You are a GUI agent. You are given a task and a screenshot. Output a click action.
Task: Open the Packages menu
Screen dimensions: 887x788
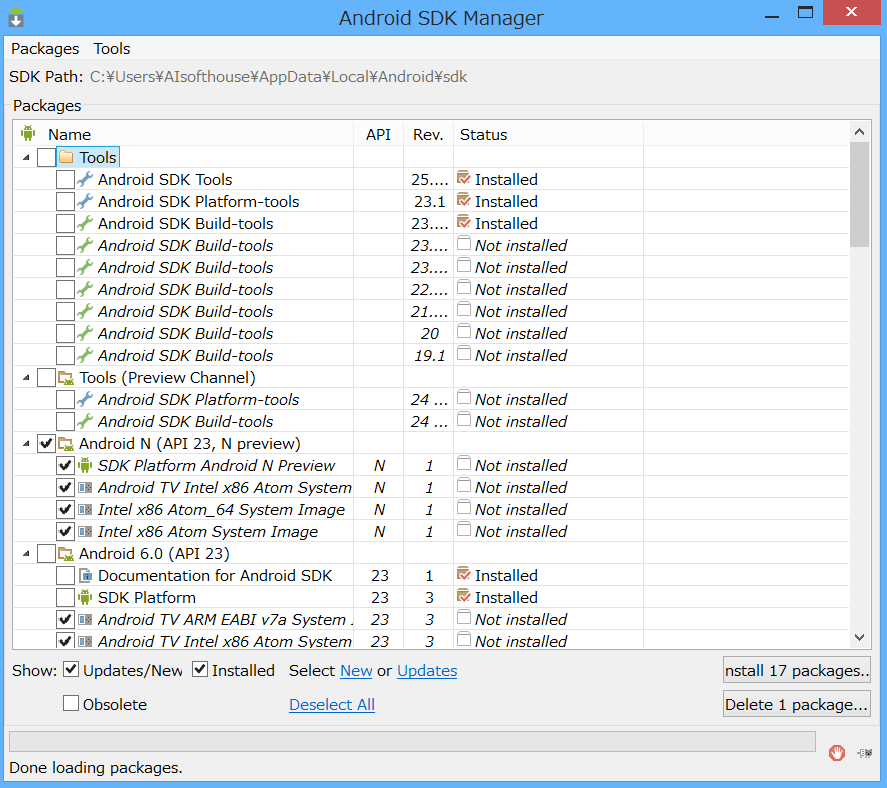(45, 49)
